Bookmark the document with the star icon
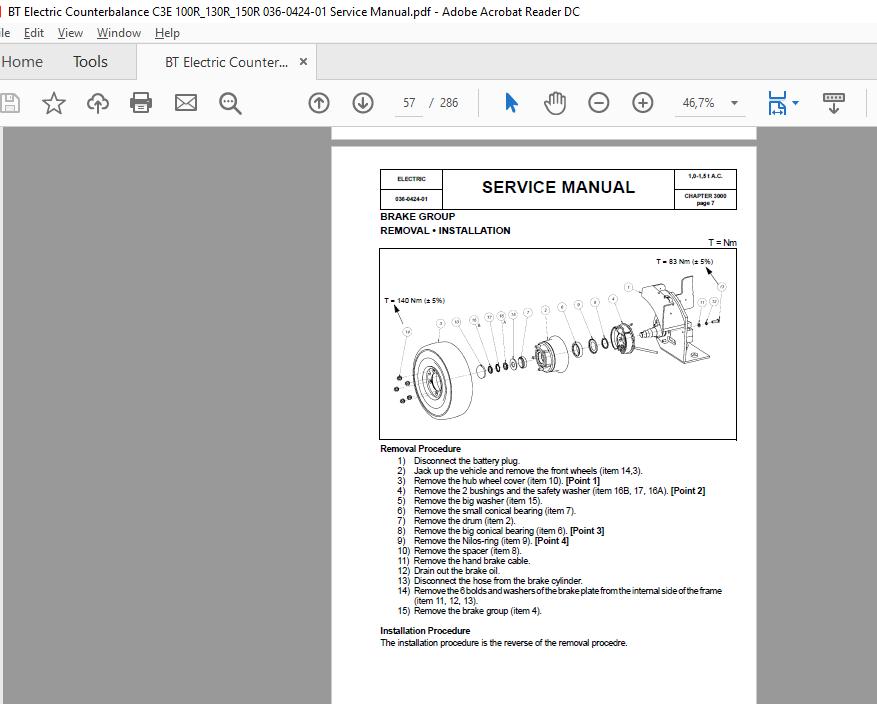Viewport: 877px width, 704px height. [x=54, y=103]
